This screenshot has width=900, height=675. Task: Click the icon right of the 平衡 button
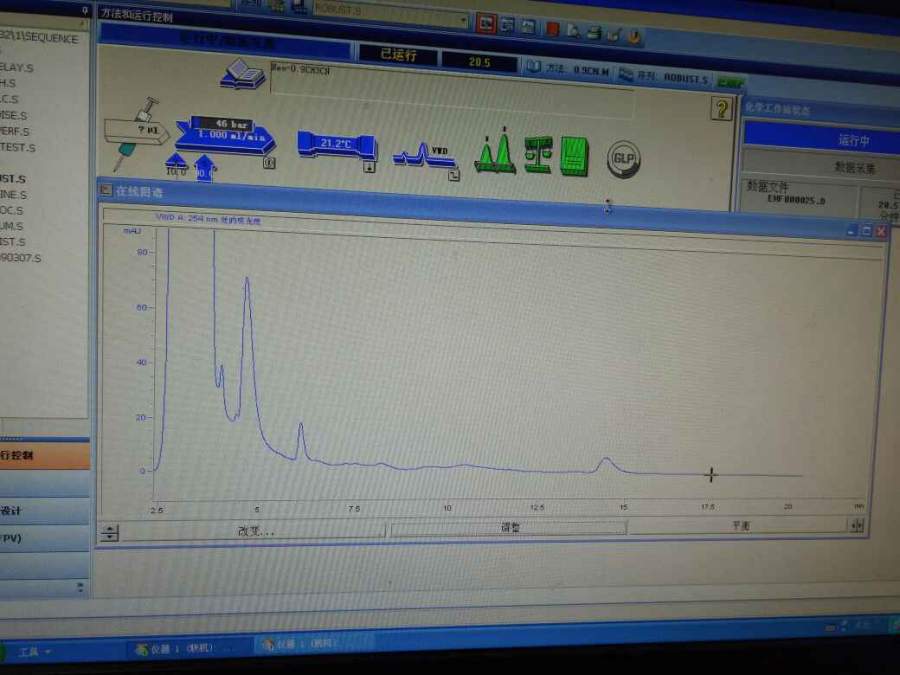(857, 525)
